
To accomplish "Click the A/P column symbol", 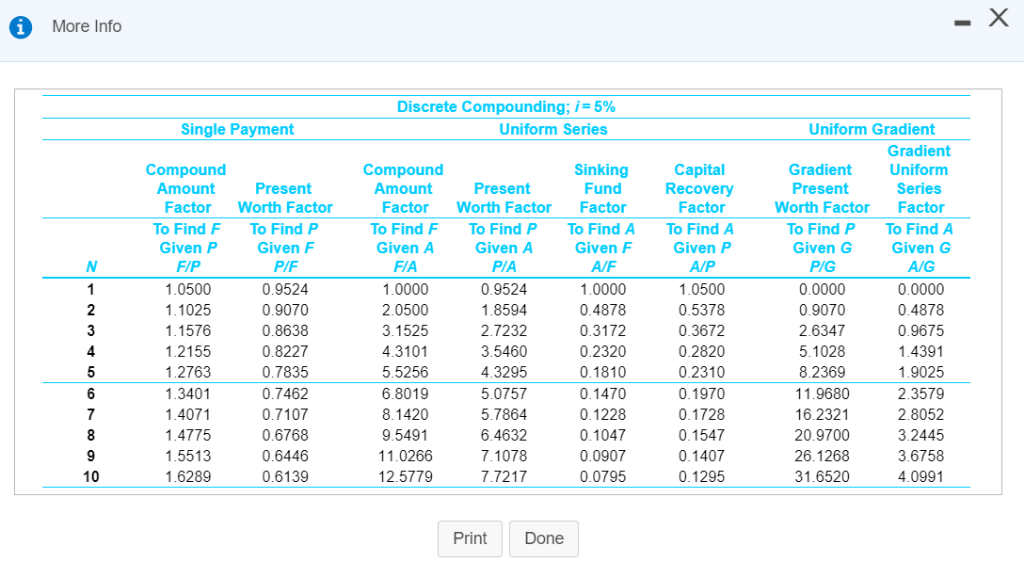I will point(702,266).
